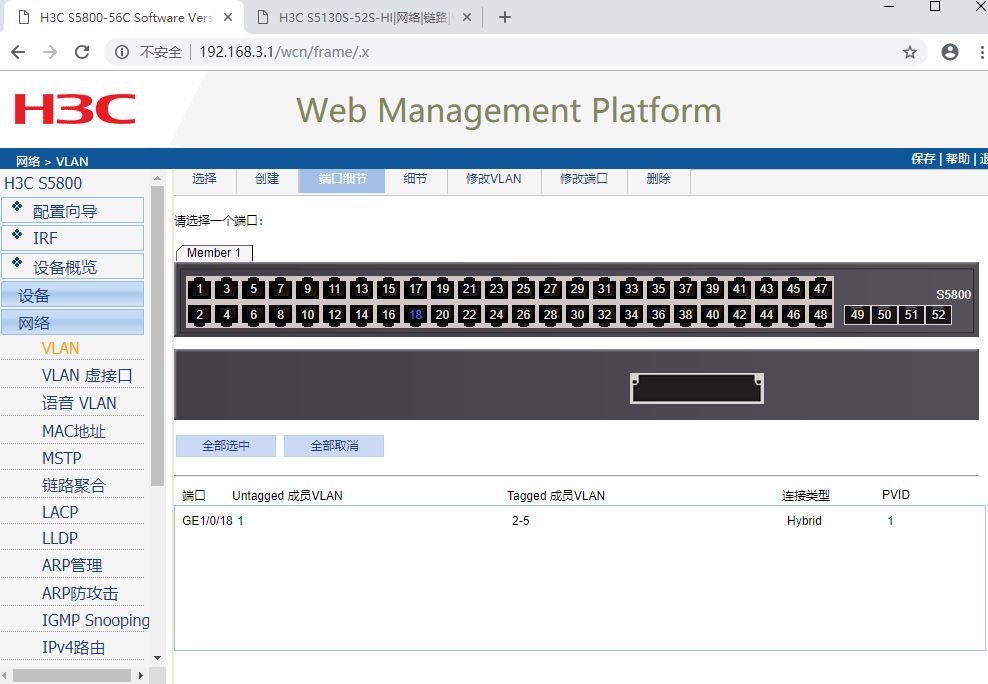The width and height of the screenshot is (988, 684).
Task: Select port 16 on the switch panel
Action: pyautogui.click(x=389, y=314)
